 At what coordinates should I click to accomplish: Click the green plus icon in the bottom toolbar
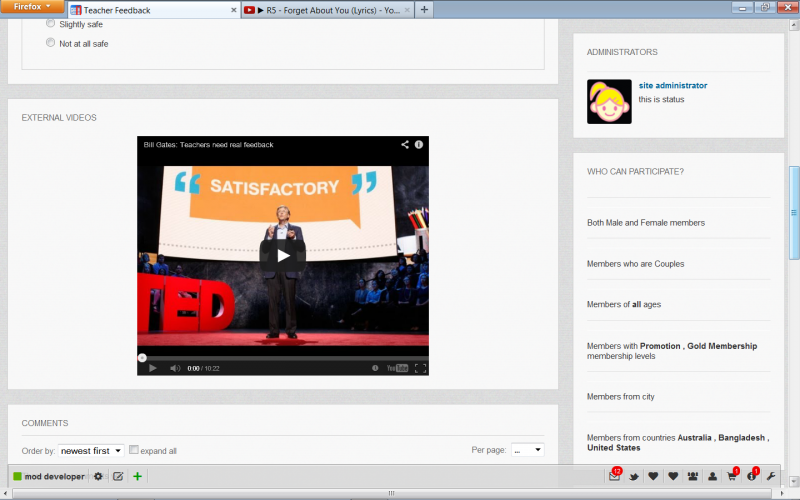click(x=137, y=476)
